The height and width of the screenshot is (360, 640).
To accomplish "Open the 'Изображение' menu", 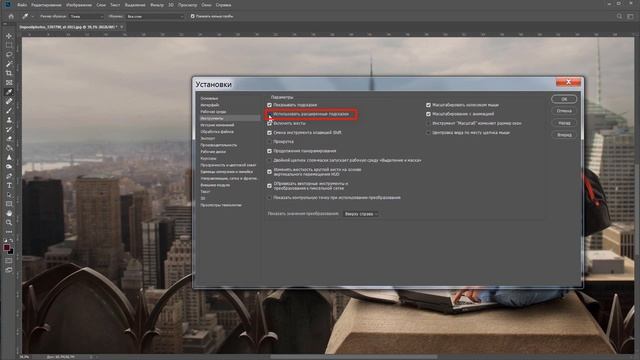I will pos(79,5).
